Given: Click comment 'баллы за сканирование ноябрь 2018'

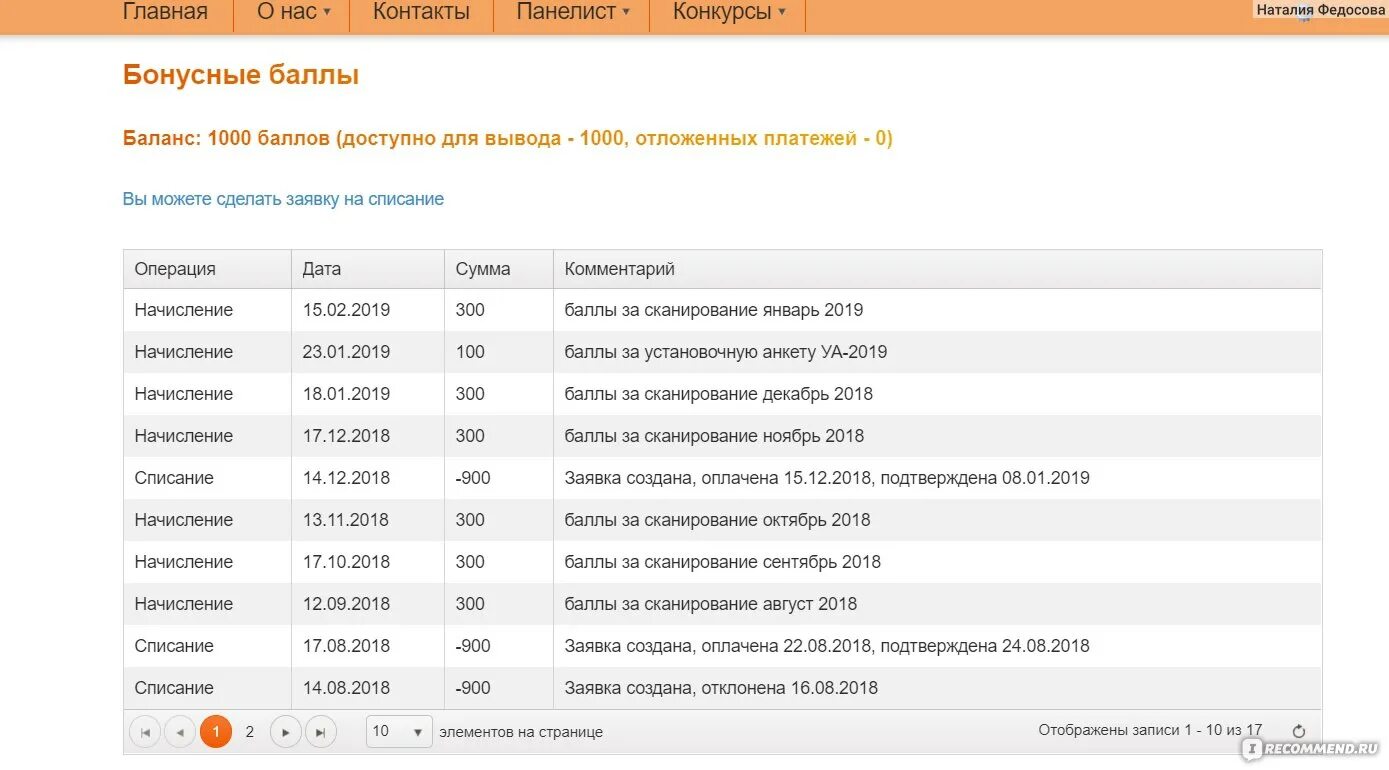Looking at the screenshot, I should click(x=714, y=436).
